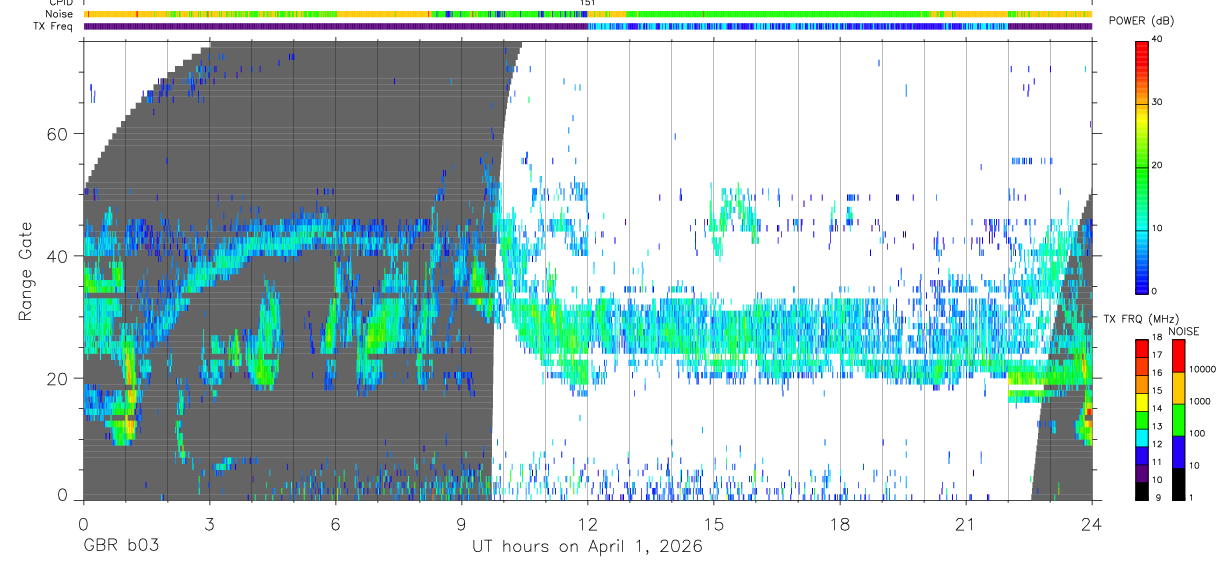Click the 40 tick on the power colorbar
Screen dimensions: 1228x567
click(1158, 39)
